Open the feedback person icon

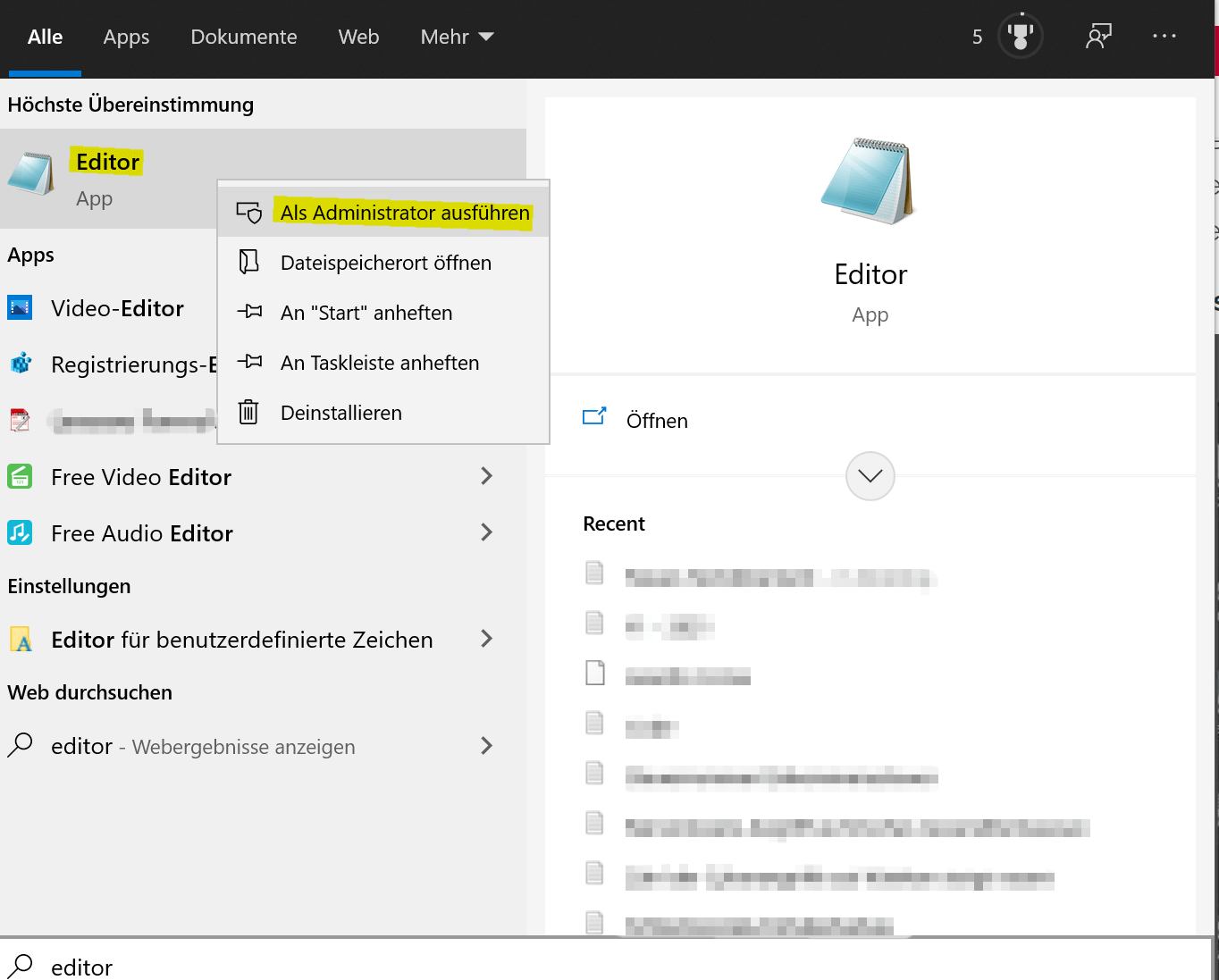(x=1098, y=36)
